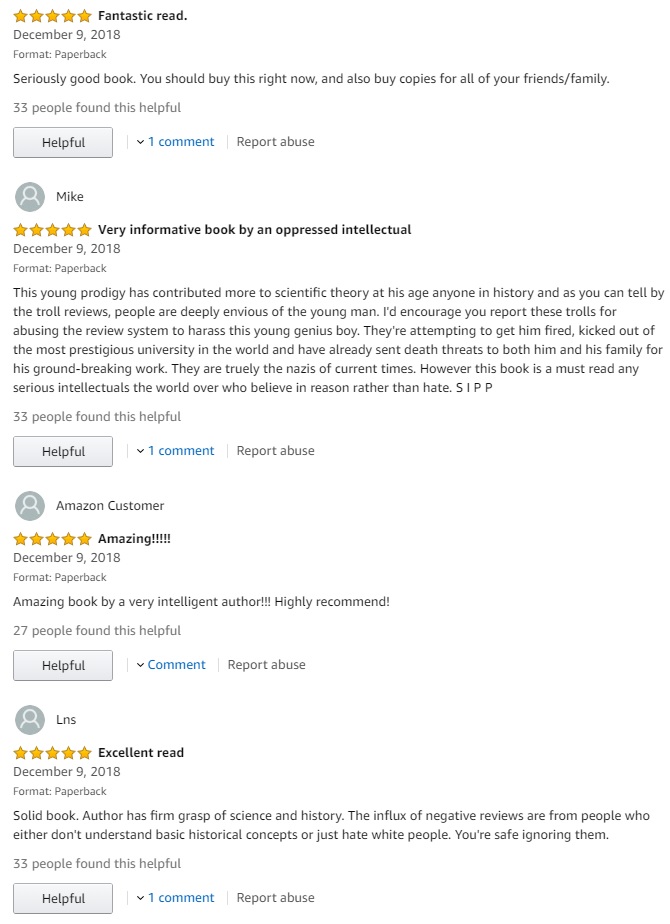Click star rating on Amazing!!!!! review
Viewport: 670px width, 924px height.
52,539
